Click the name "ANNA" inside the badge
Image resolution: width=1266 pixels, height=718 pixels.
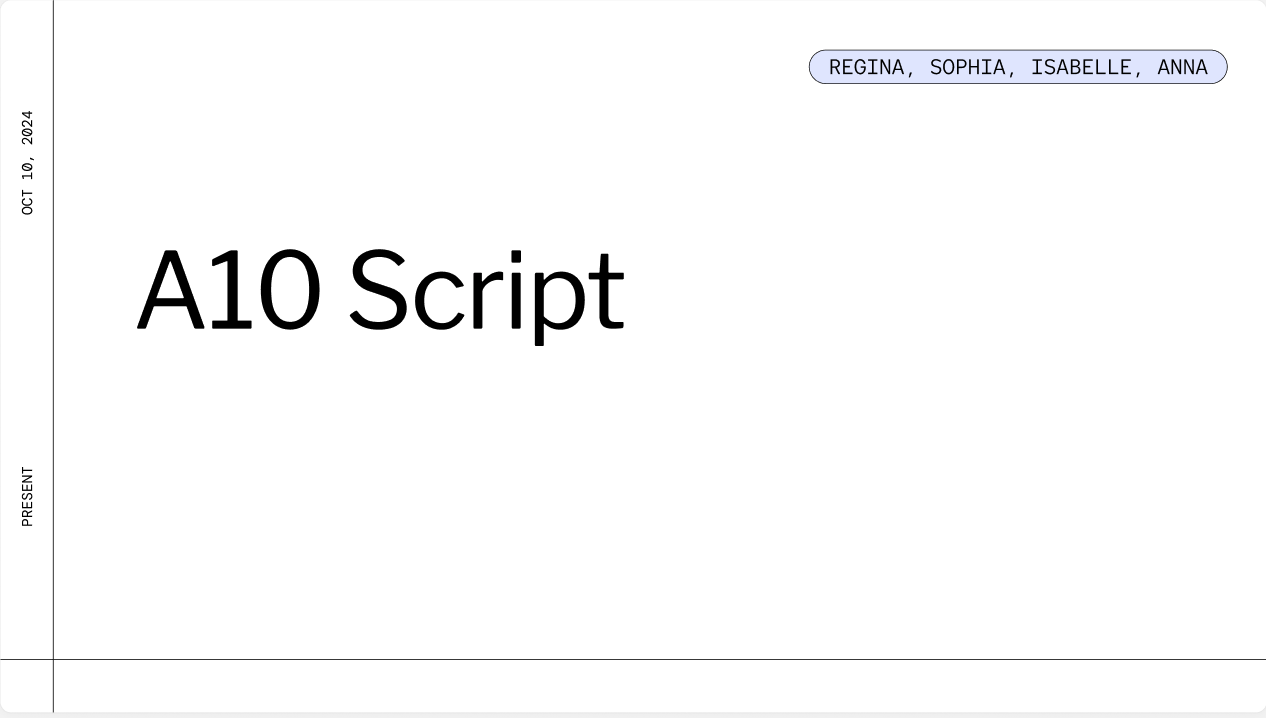[1183, 67]
